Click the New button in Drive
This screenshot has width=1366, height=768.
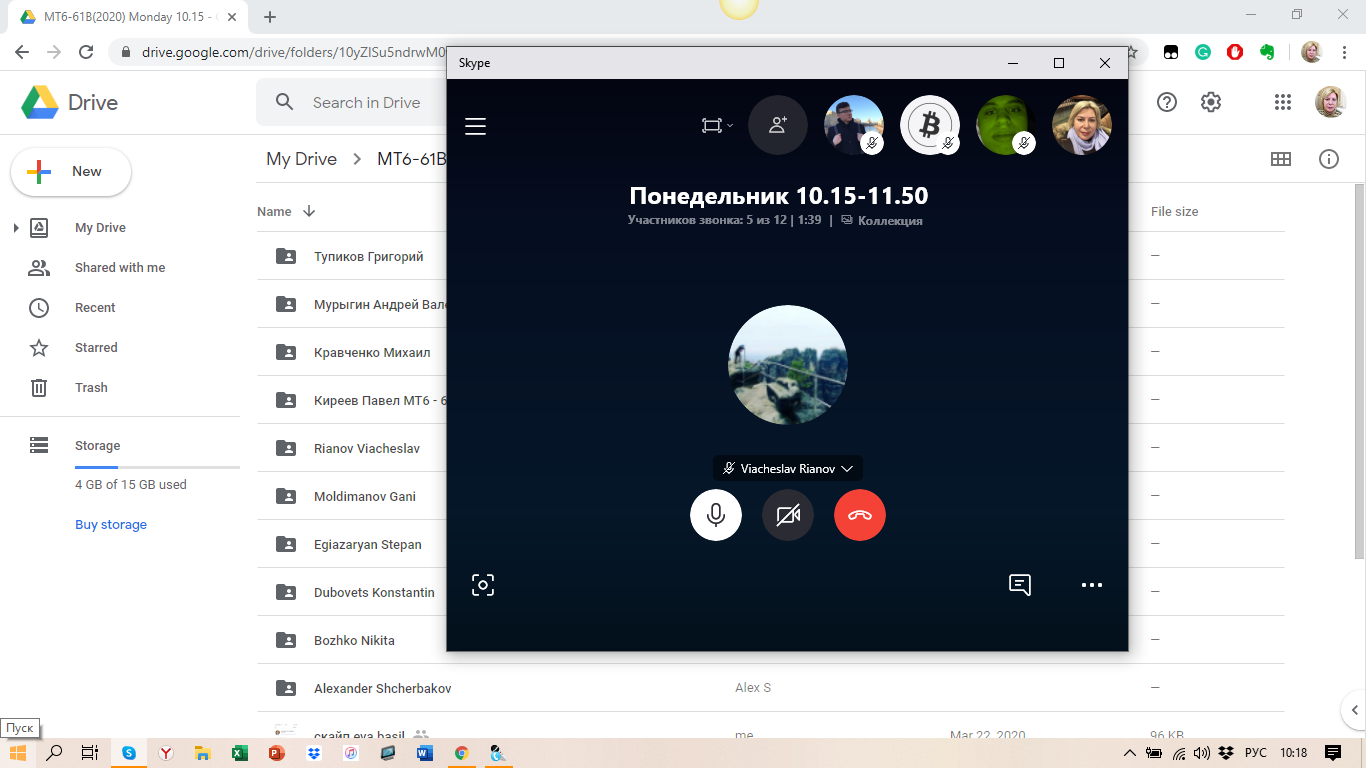pyautogui.click(x=71, y=172)
